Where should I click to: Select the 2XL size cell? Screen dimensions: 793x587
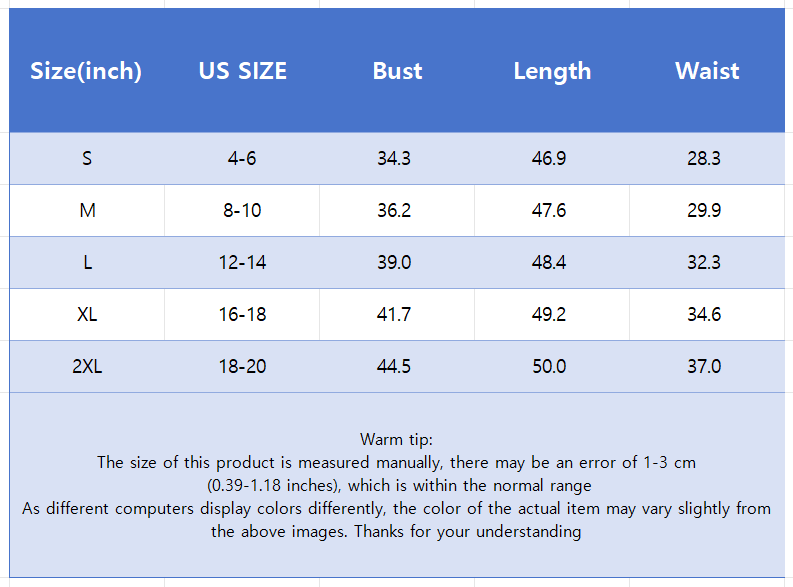click(87, 366)
